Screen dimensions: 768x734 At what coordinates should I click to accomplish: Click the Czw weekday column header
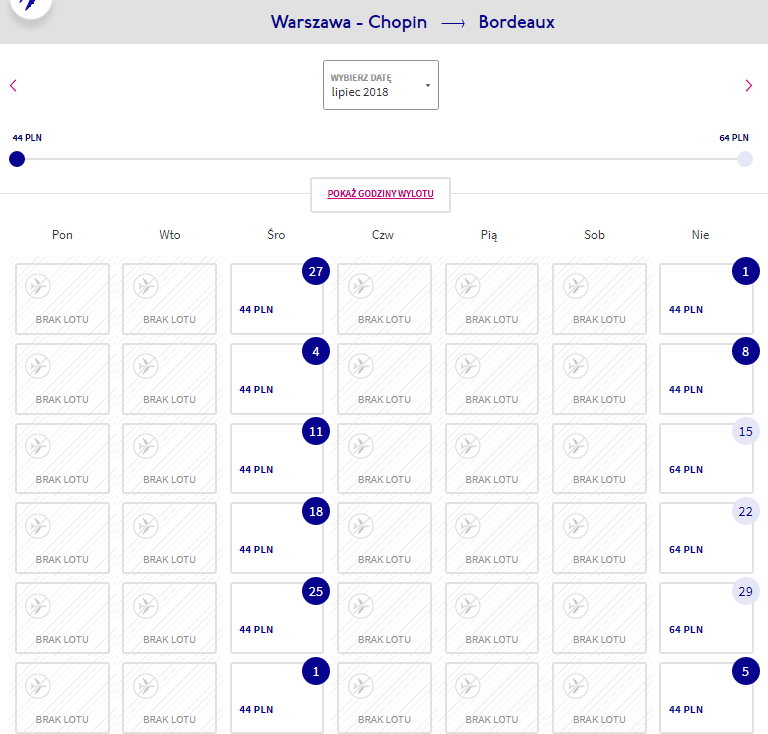tap(383, 235)
